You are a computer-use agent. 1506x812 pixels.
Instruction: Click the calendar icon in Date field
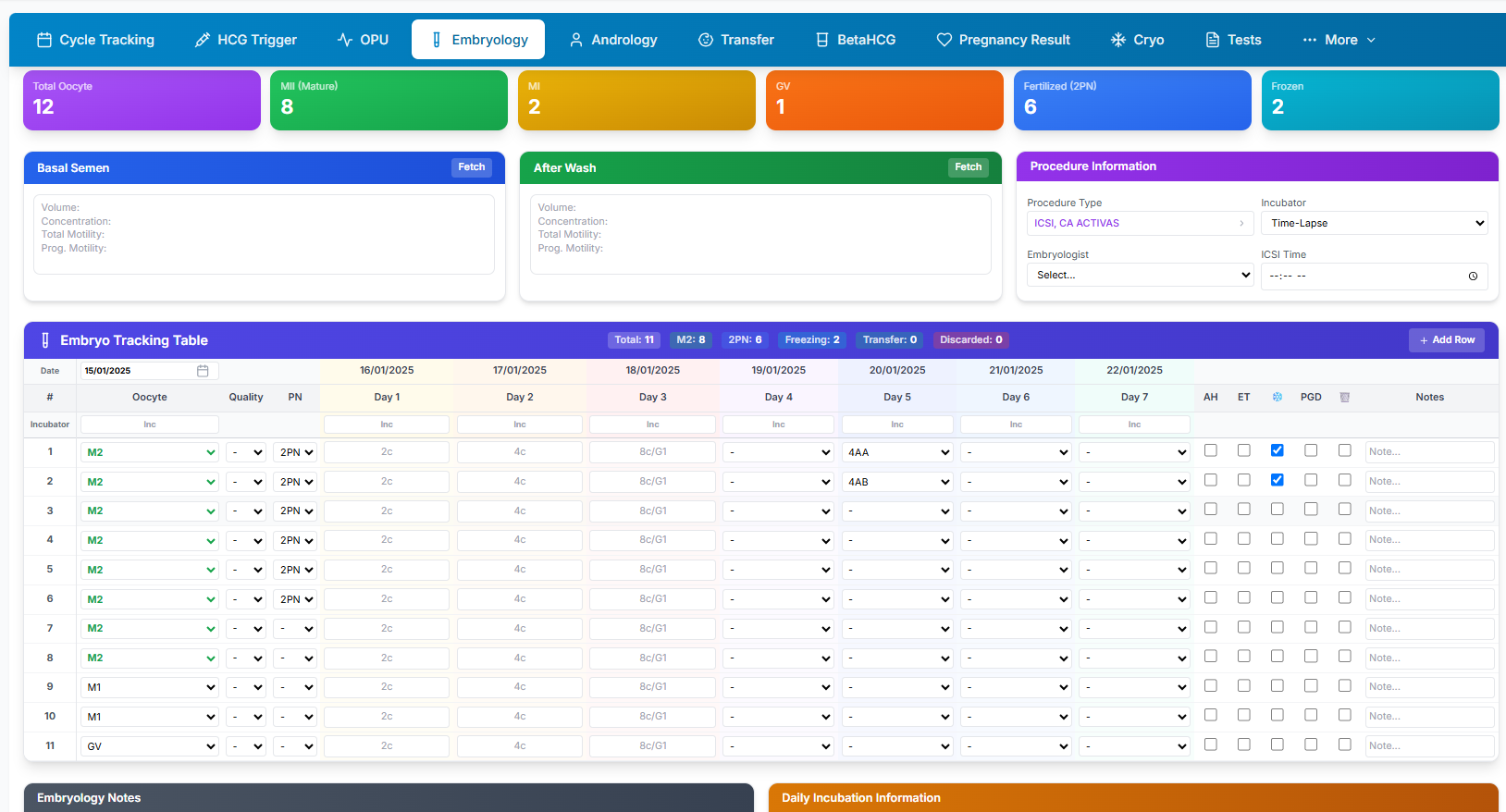[203, 371]
